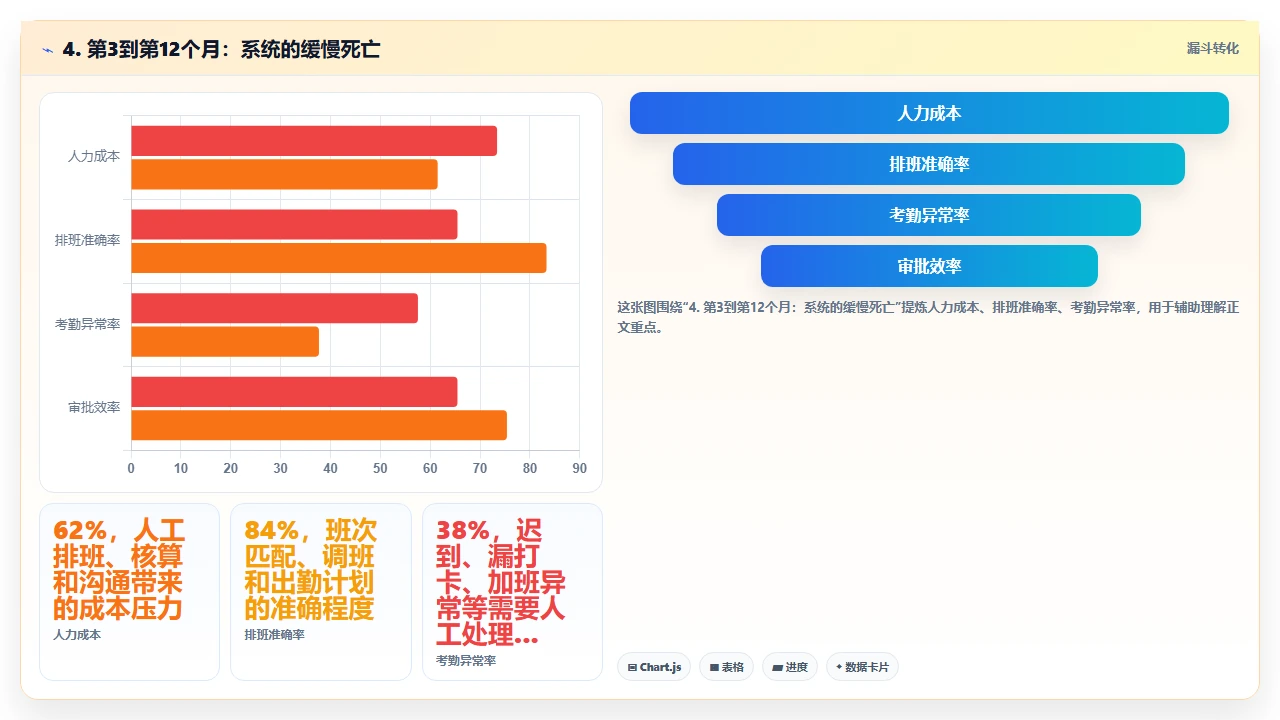Select the 人力成本 funnel stage
Image resolution: width=1280 pixels, height=720 pixels.
click(x=929, y=113)
